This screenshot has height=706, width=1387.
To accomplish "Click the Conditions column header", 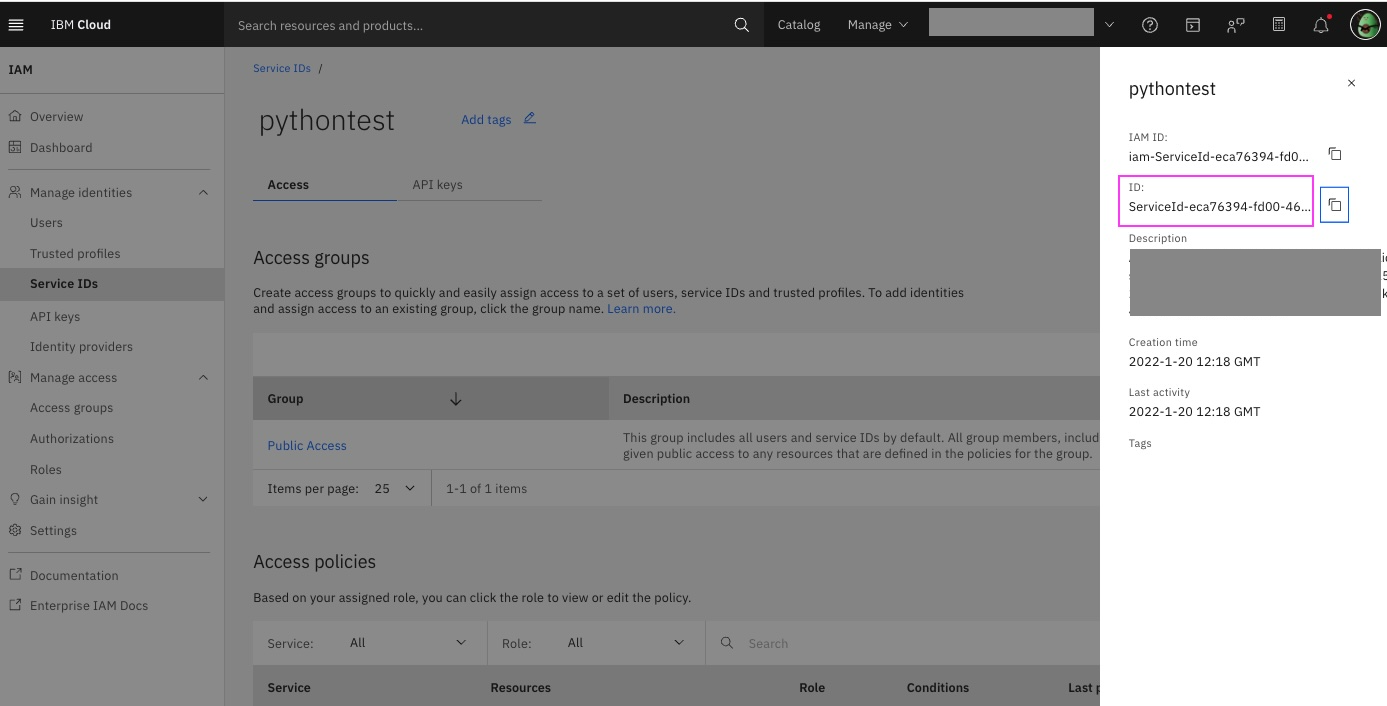I will tap(938, 687).
